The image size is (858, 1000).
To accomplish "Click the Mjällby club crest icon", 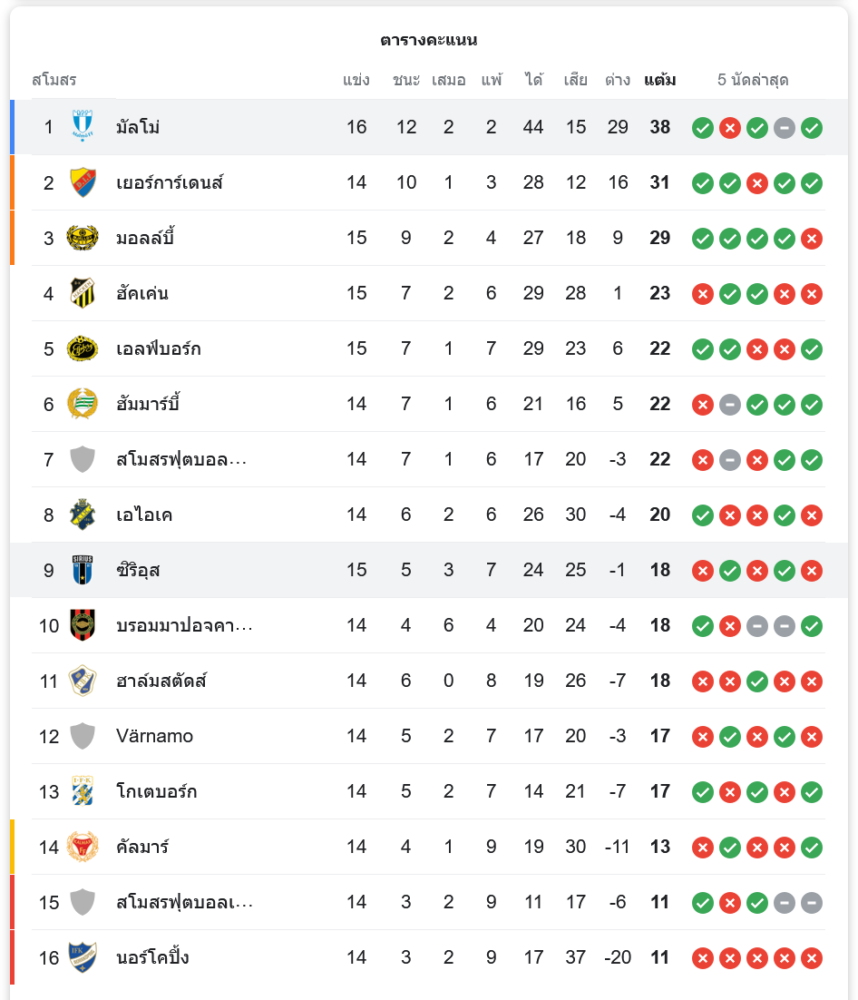I will (82, 238).
